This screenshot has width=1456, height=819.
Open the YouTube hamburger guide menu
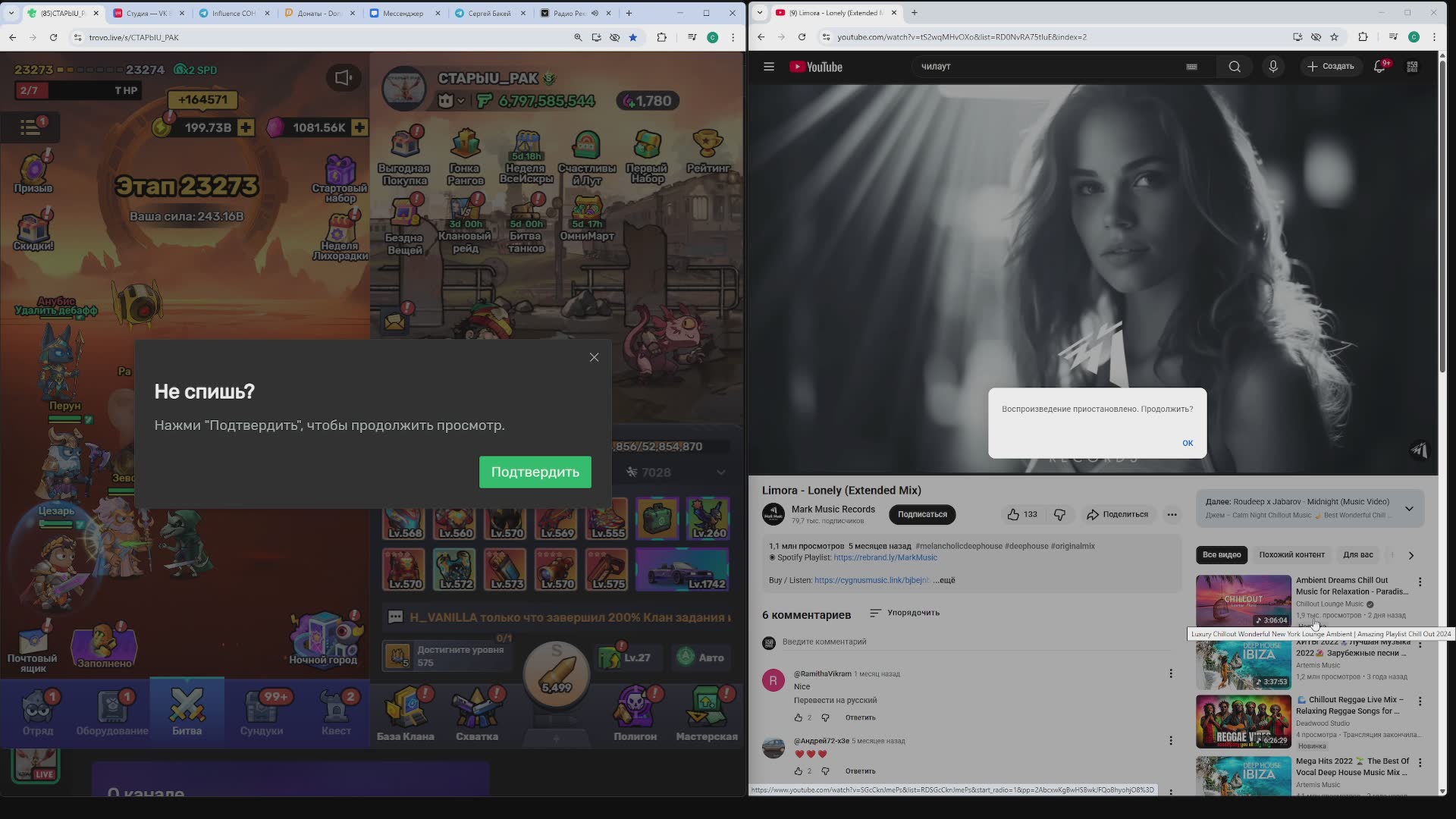click(768, 66)
